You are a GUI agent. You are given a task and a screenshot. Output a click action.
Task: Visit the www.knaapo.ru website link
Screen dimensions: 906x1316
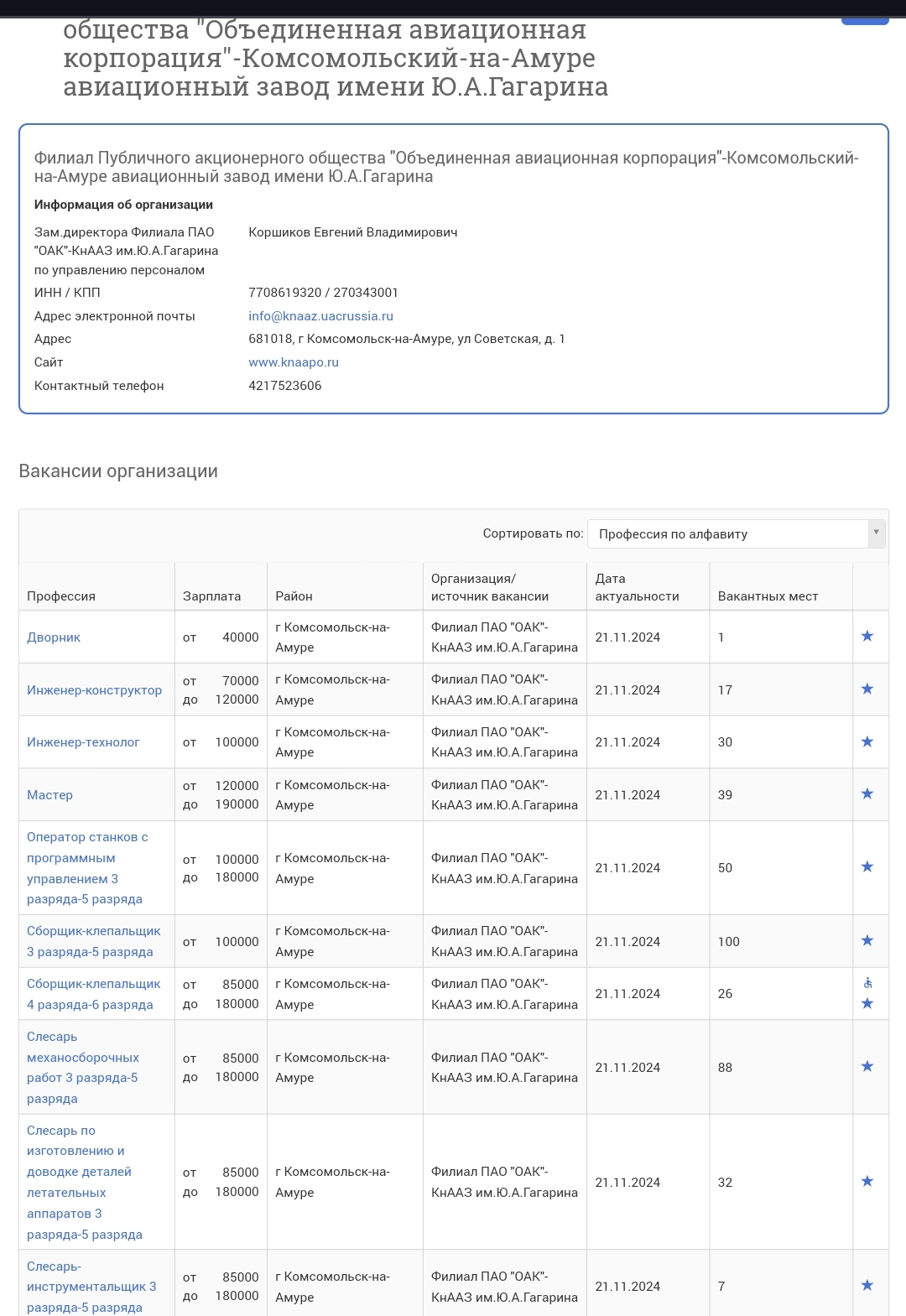(294, 362)
